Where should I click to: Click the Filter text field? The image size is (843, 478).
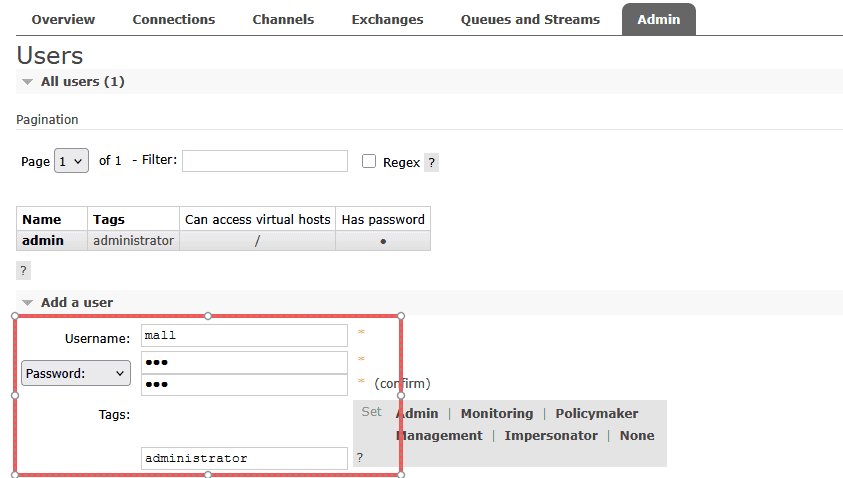click(265, 161)
